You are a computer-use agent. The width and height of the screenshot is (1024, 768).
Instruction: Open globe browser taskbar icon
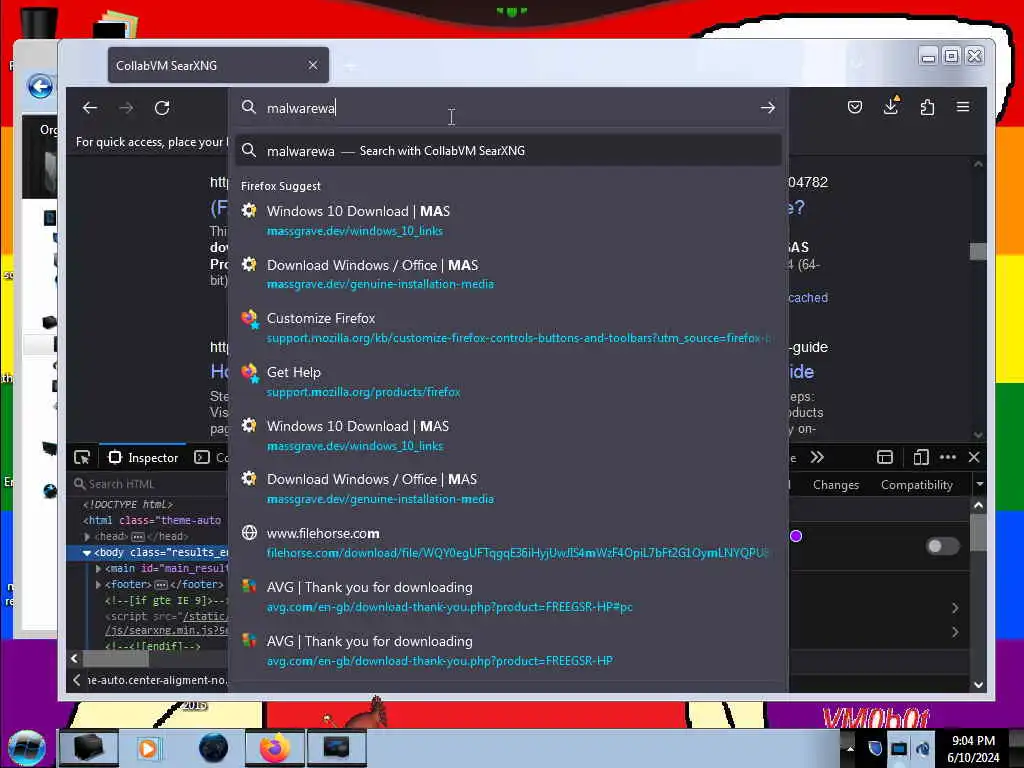tap(213, 748)
